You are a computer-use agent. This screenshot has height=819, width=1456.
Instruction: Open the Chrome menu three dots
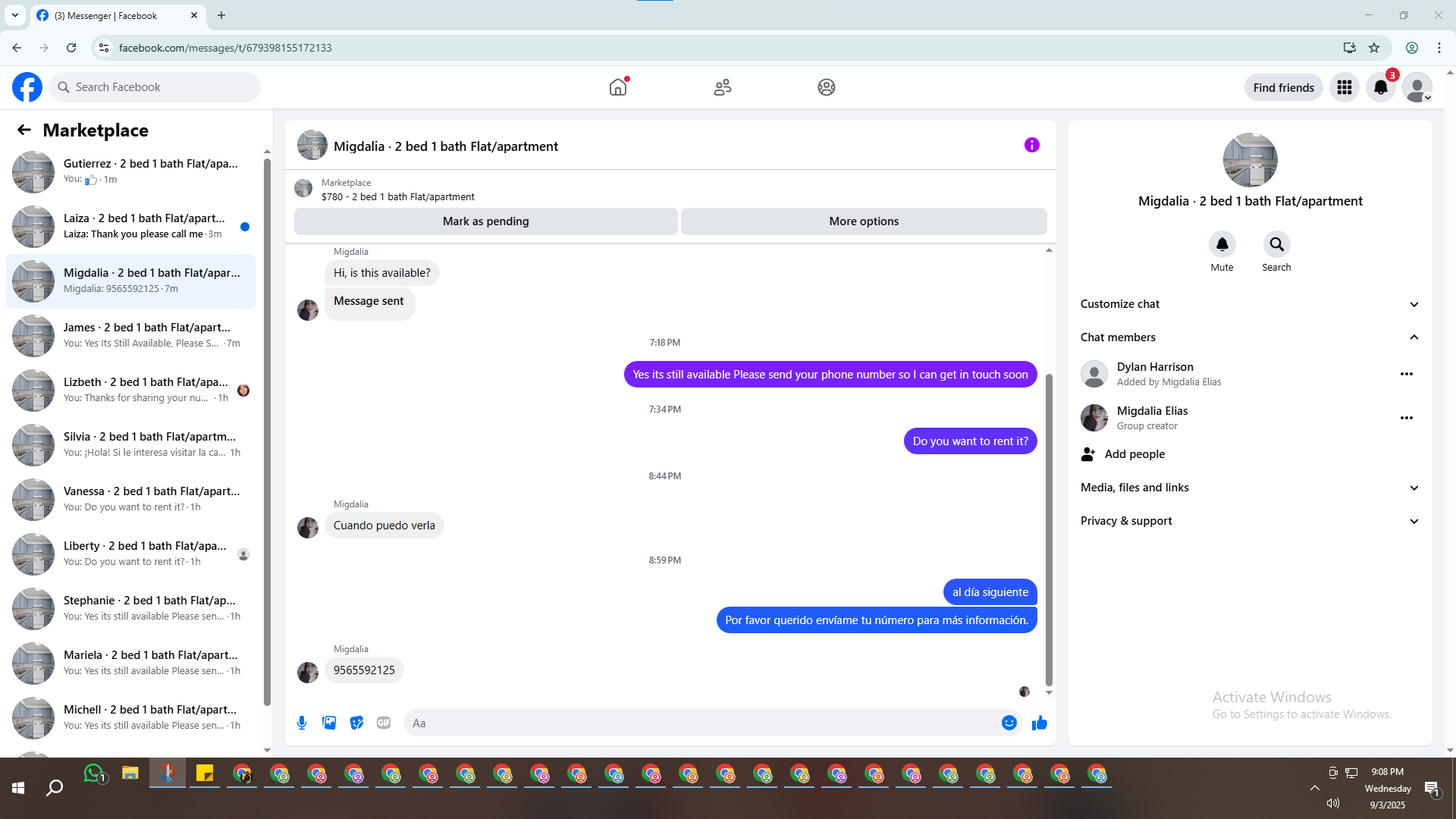[x=1439, y=48]
